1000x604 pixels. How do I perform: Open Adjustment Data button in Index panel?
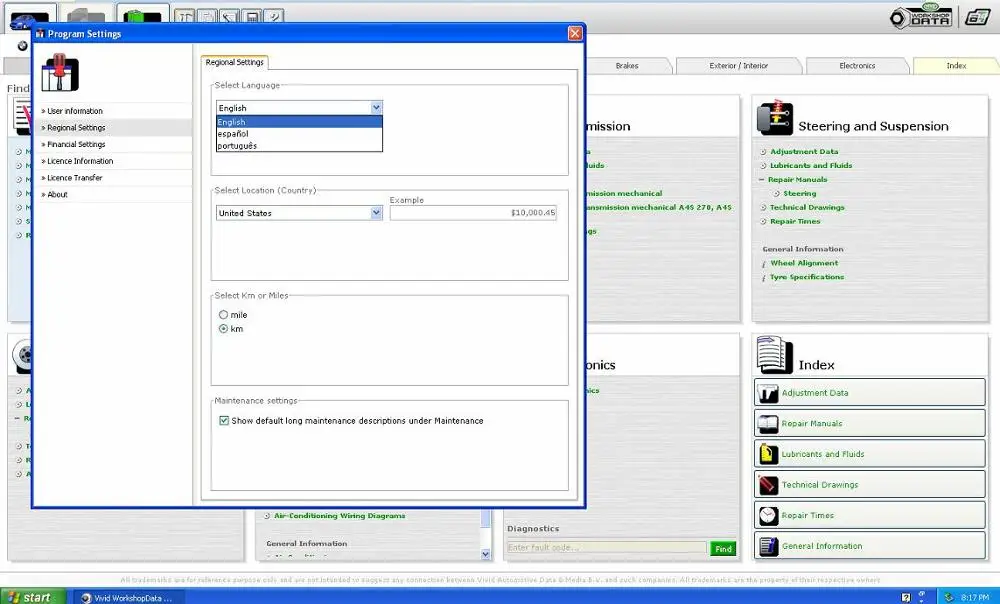(x=870, y=393)
